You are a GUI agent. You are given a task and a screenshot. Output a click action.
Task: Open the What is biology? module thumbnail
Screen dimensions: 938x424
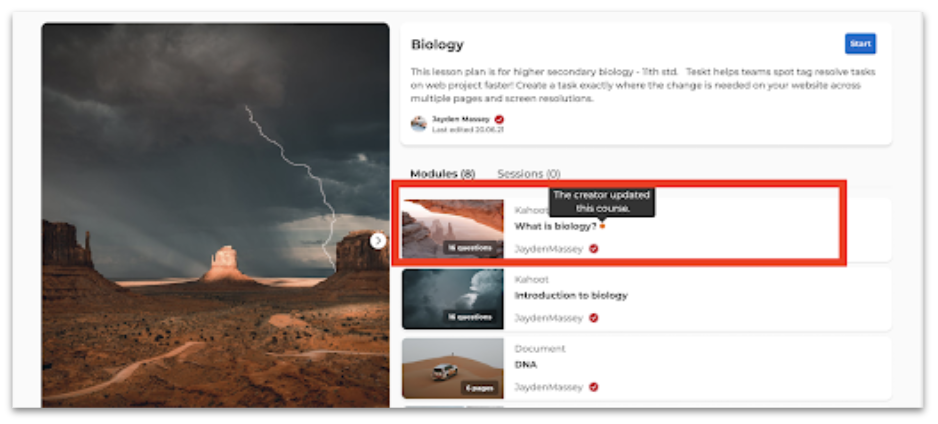tap(453, 229)
